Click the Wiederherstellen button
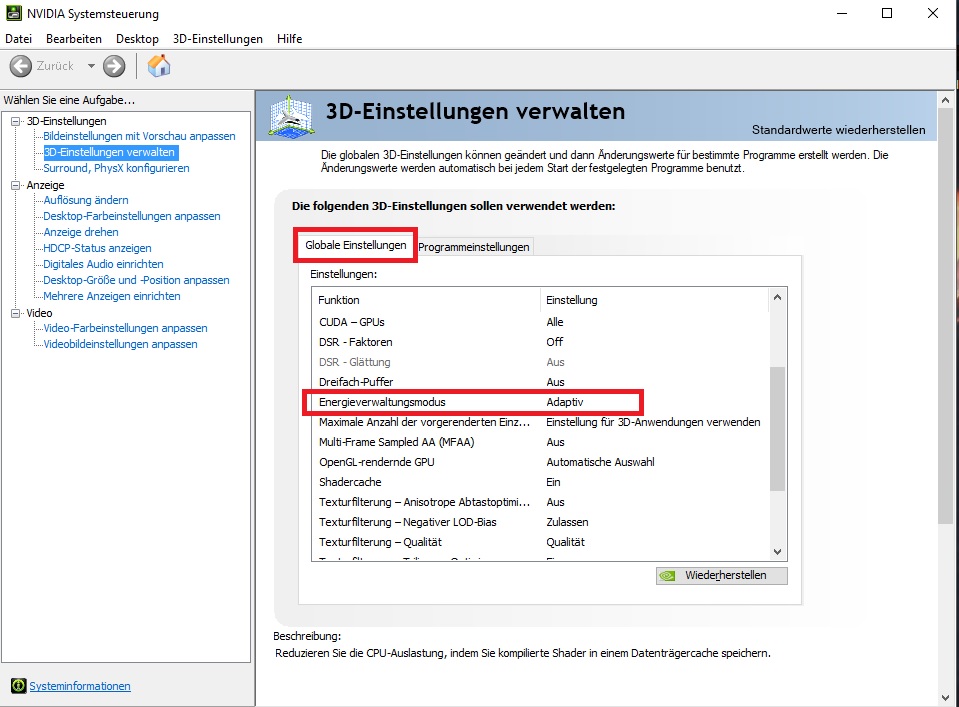959x707 pixels. [x=721, y=575]
